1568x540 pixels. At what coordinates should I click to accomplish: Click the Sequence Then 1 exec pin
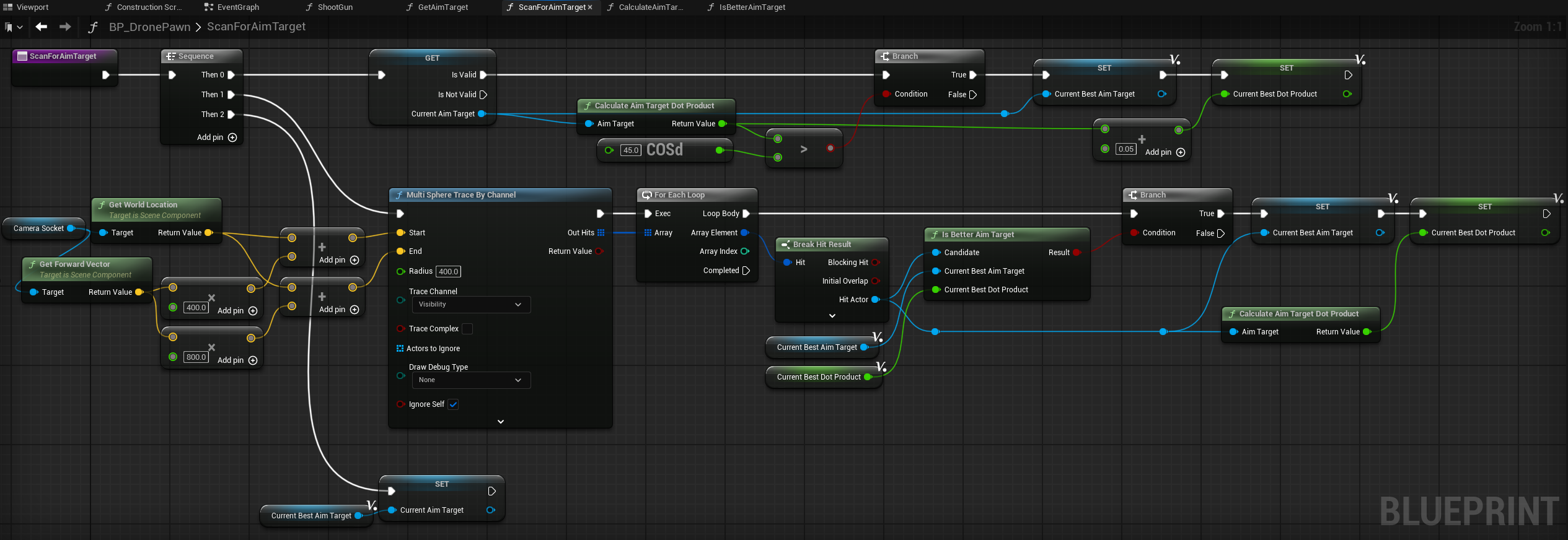(x=231, y=95)
